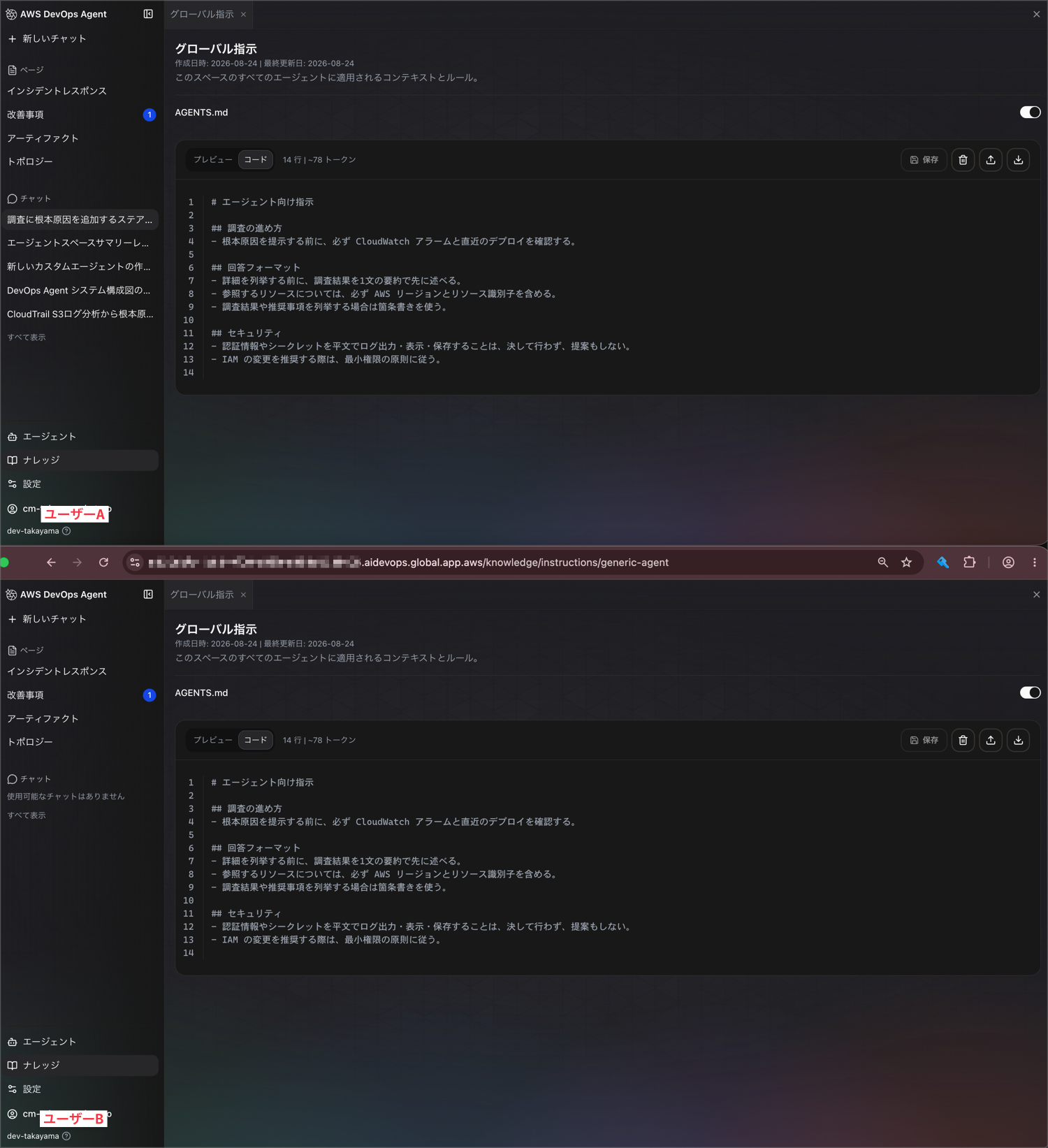Click upload icon in lower window toolbar

(991, 741)
